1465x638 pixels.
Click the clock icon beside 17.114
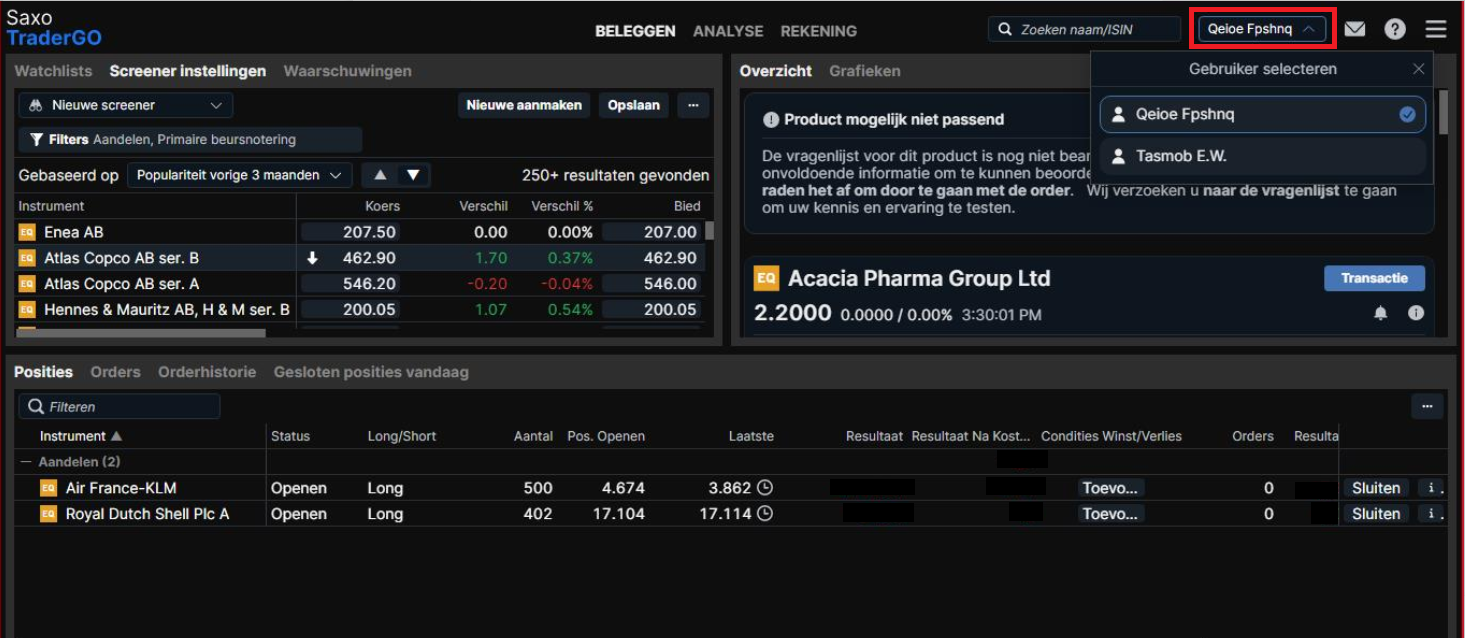click(765, 514)
